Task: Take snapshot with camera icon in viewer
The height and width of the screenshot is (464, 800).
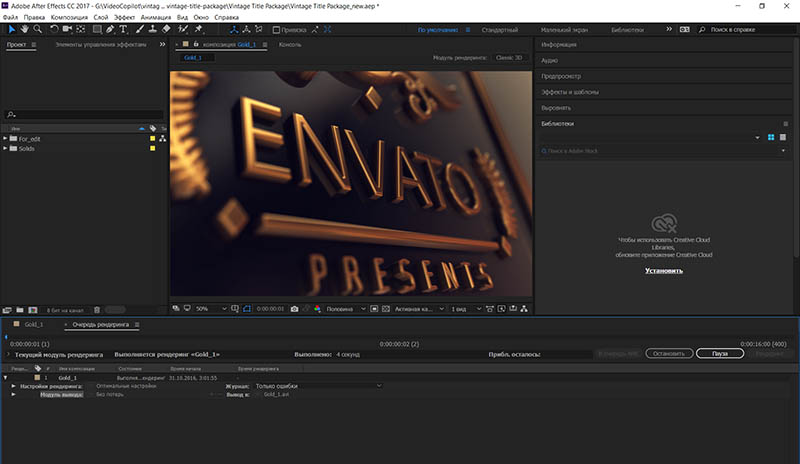Action: (x=294, y=309)
